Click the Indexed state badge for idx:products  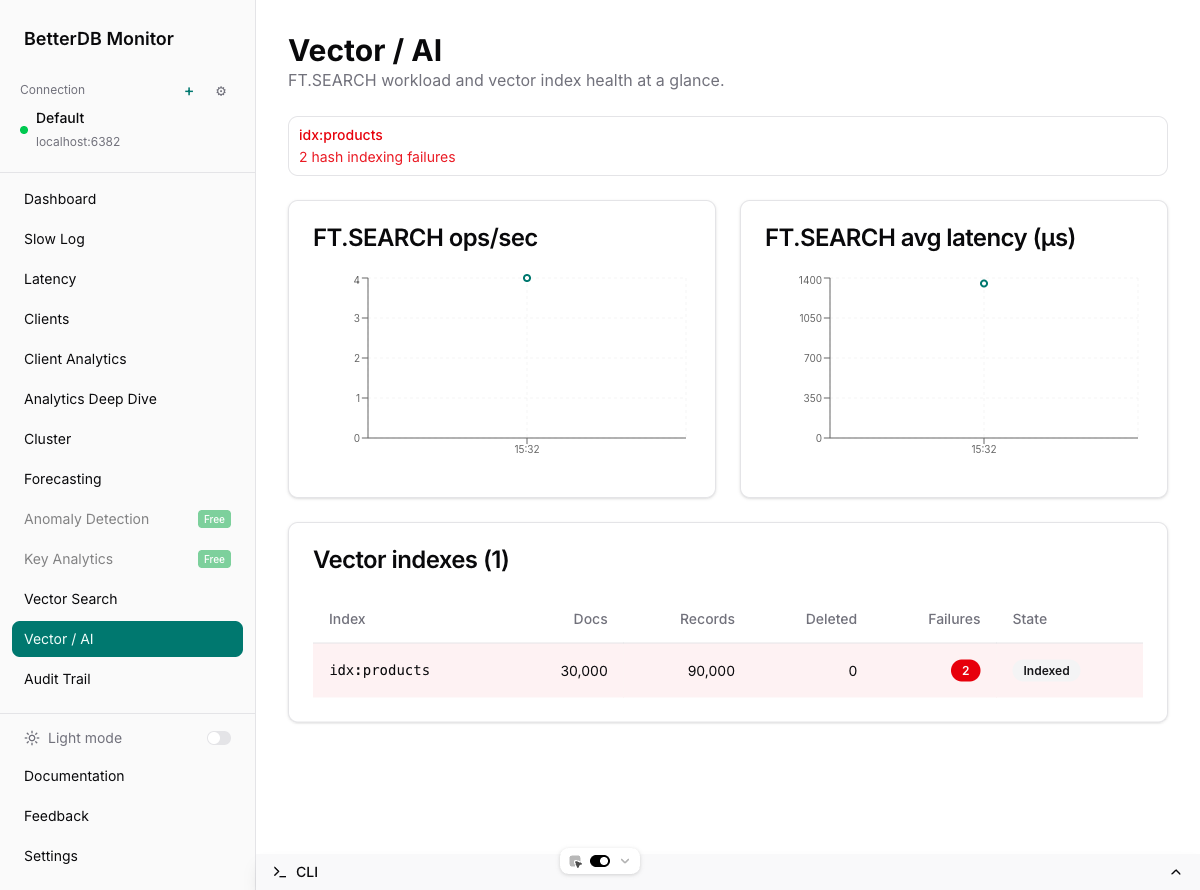pyautogui.click(x=1046, y=670)
